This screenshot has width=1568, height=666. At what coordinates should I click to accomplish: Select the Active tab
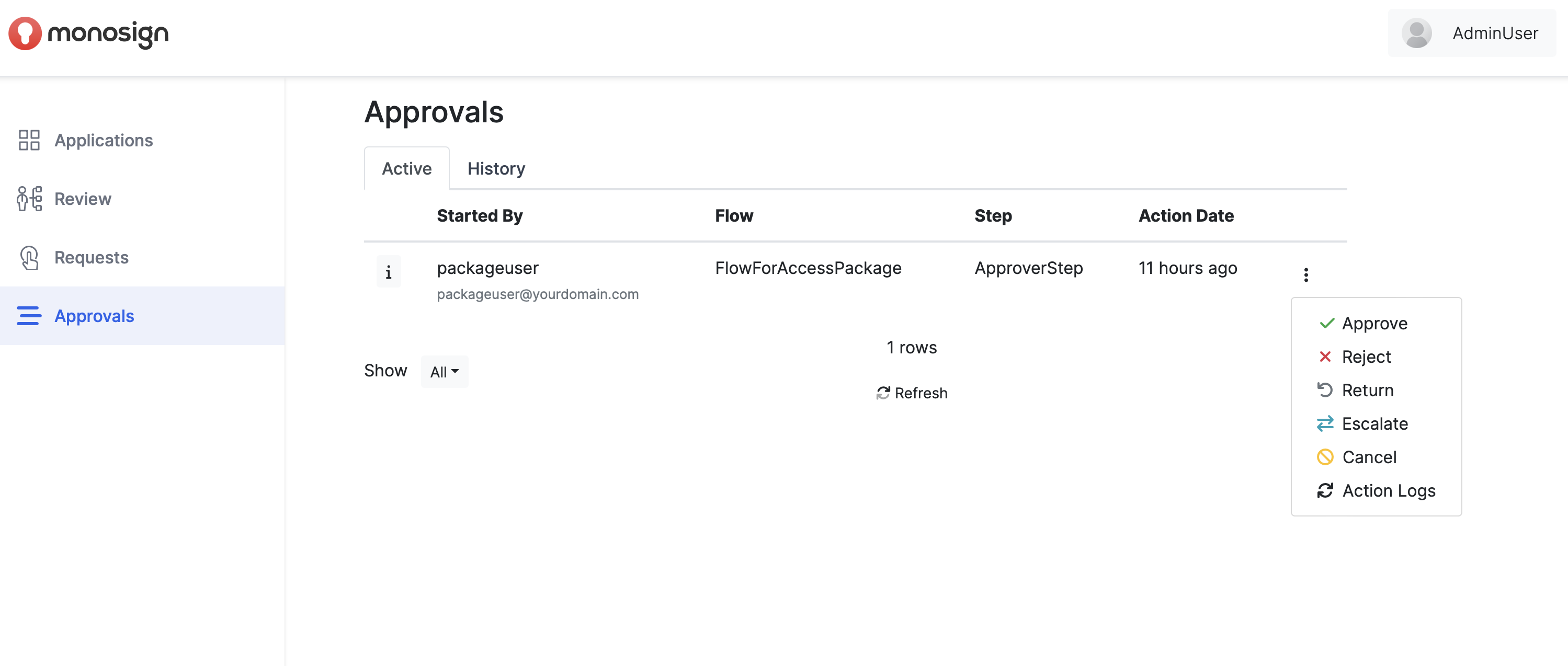coord(406,168)
